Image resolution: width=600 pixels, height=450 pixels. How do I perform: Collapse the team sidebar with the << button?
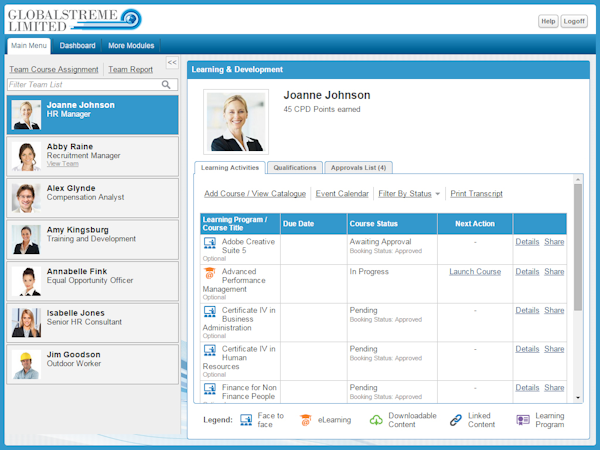click(x=172, y=62)
